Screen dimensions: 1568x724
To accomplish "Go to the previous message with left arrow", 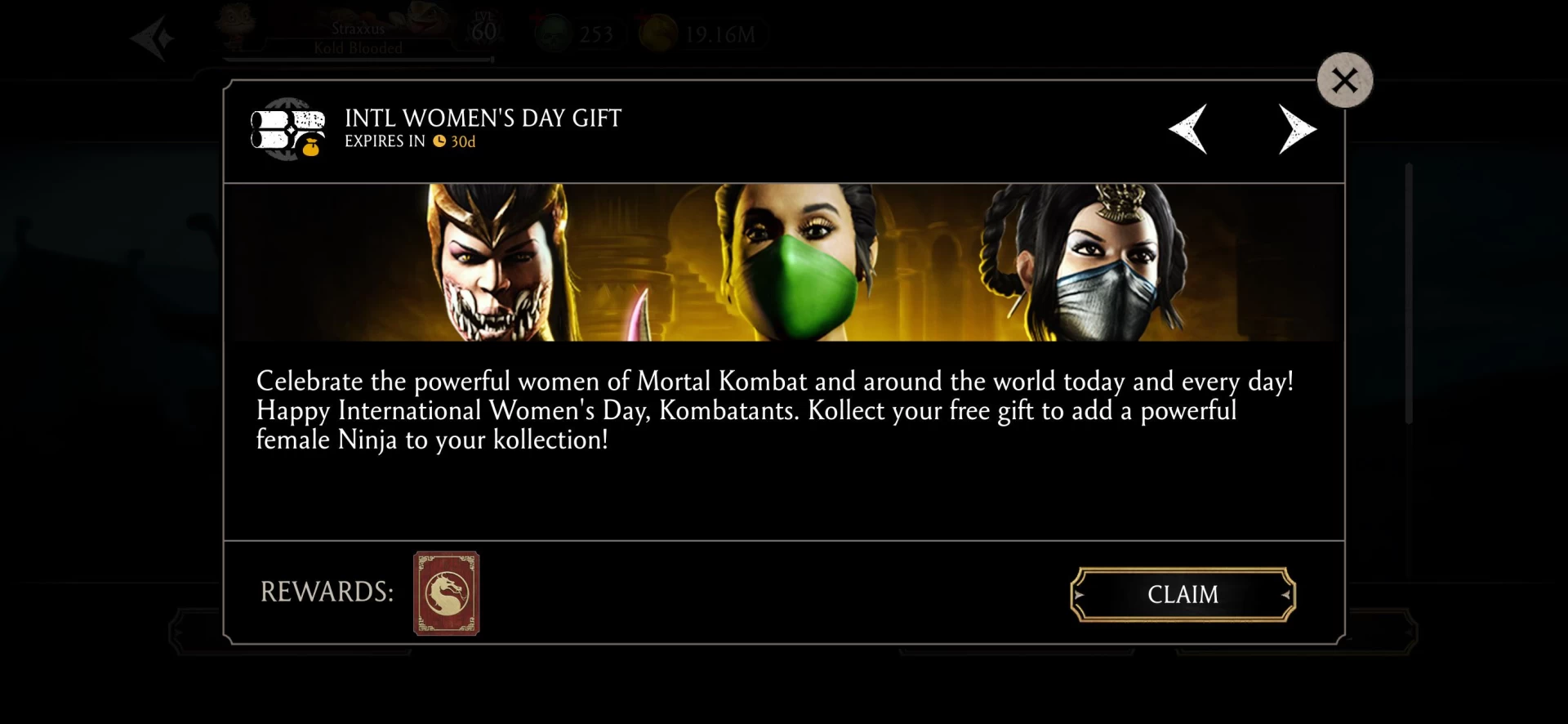I will tap(1188, 129).
